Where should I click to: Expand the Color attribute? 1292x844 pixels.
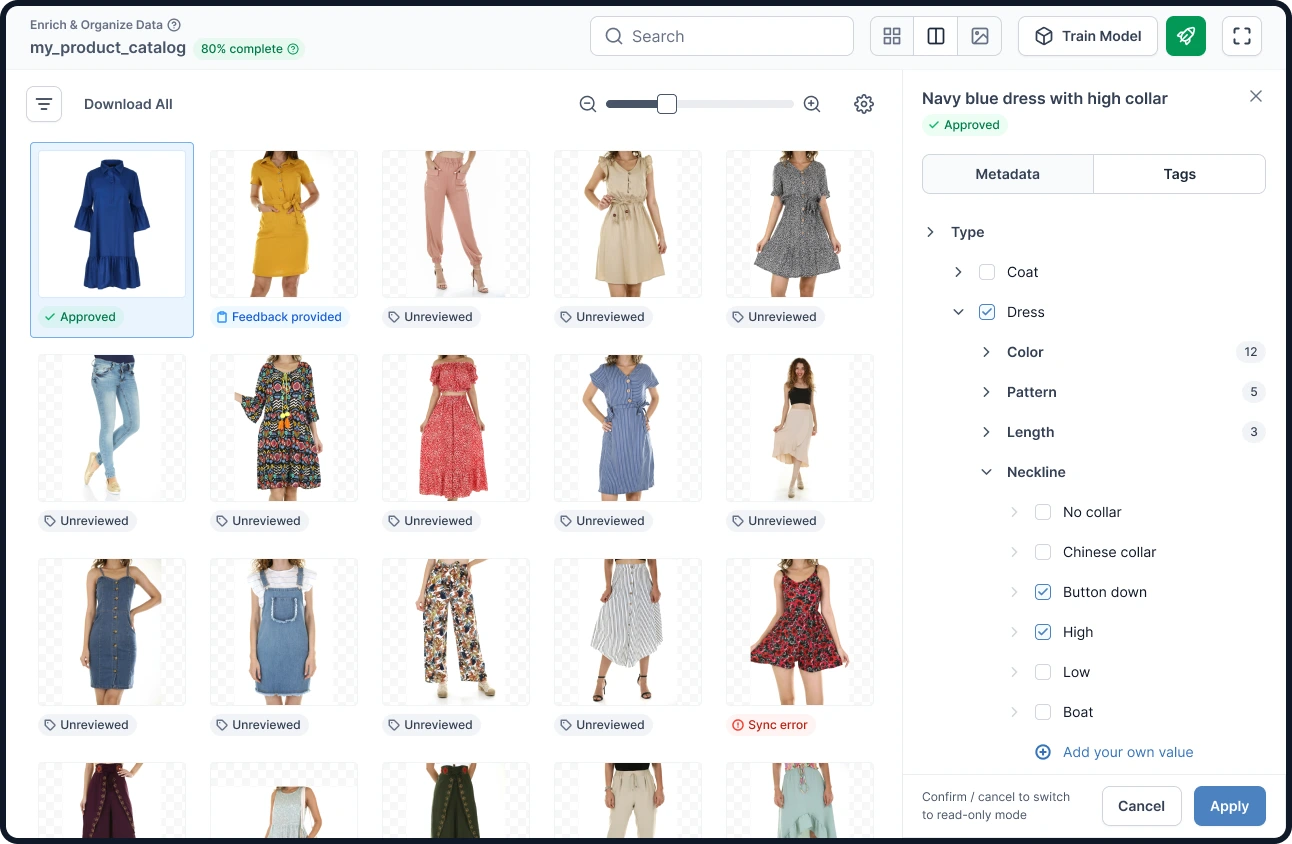coord(986,352)
